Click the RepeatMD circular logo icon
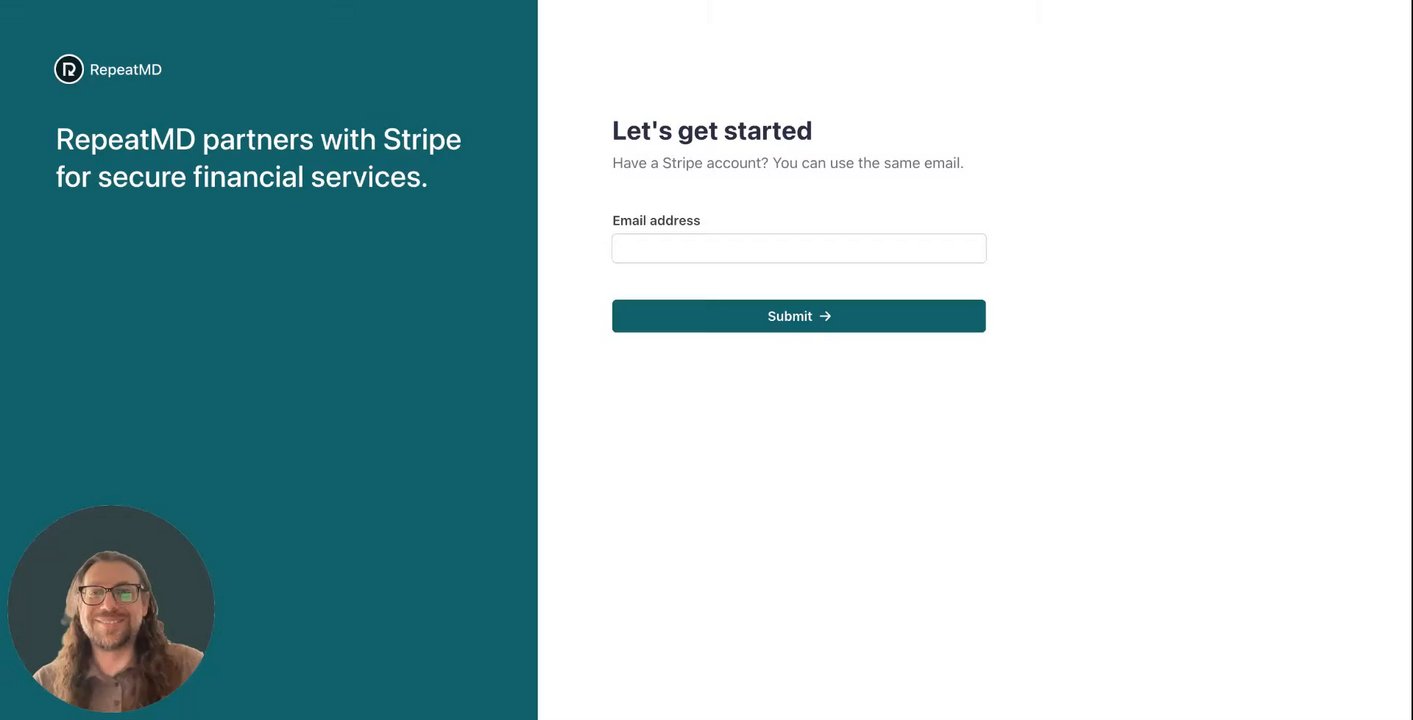The image size is (1413, 720). pos(69,69)
